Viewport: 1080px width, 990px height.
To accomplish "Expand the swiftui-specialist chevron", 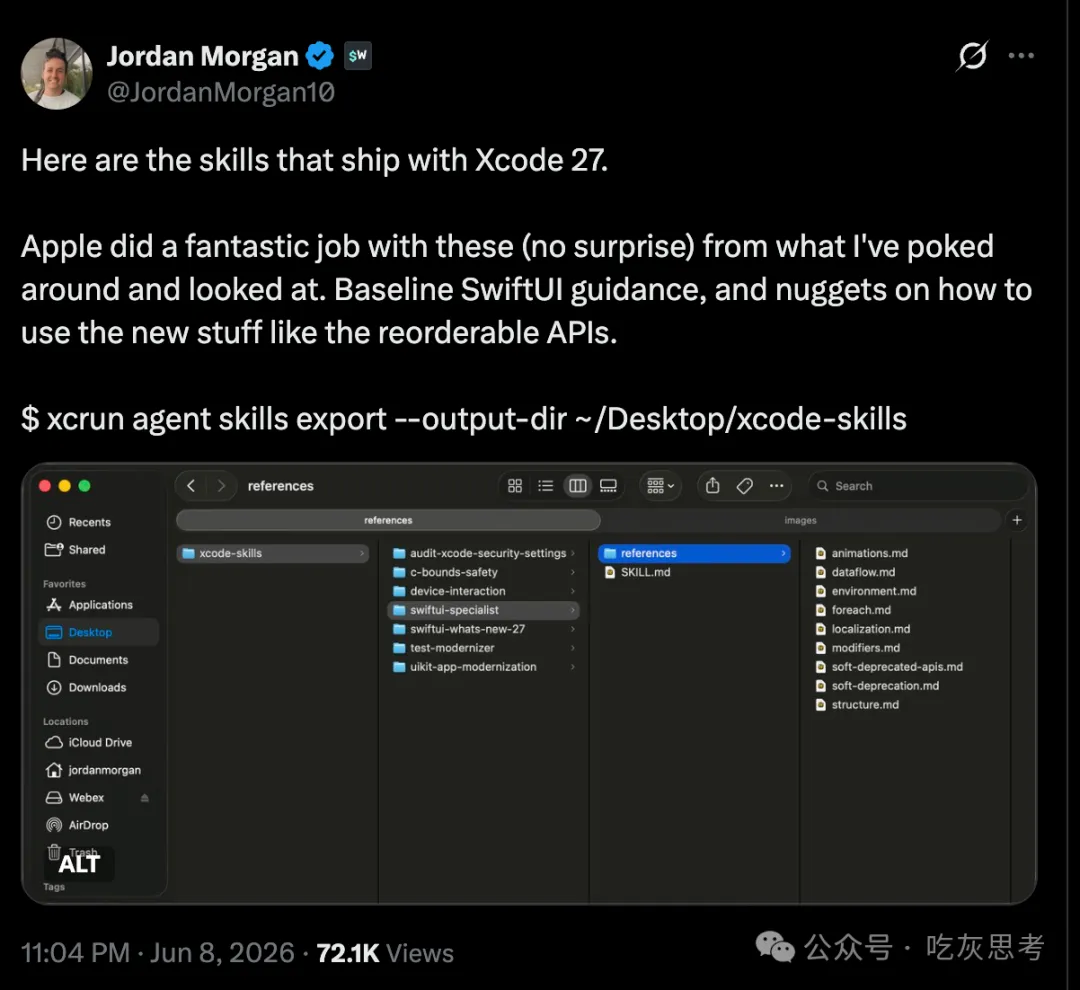I will click(x=572, y=610).
